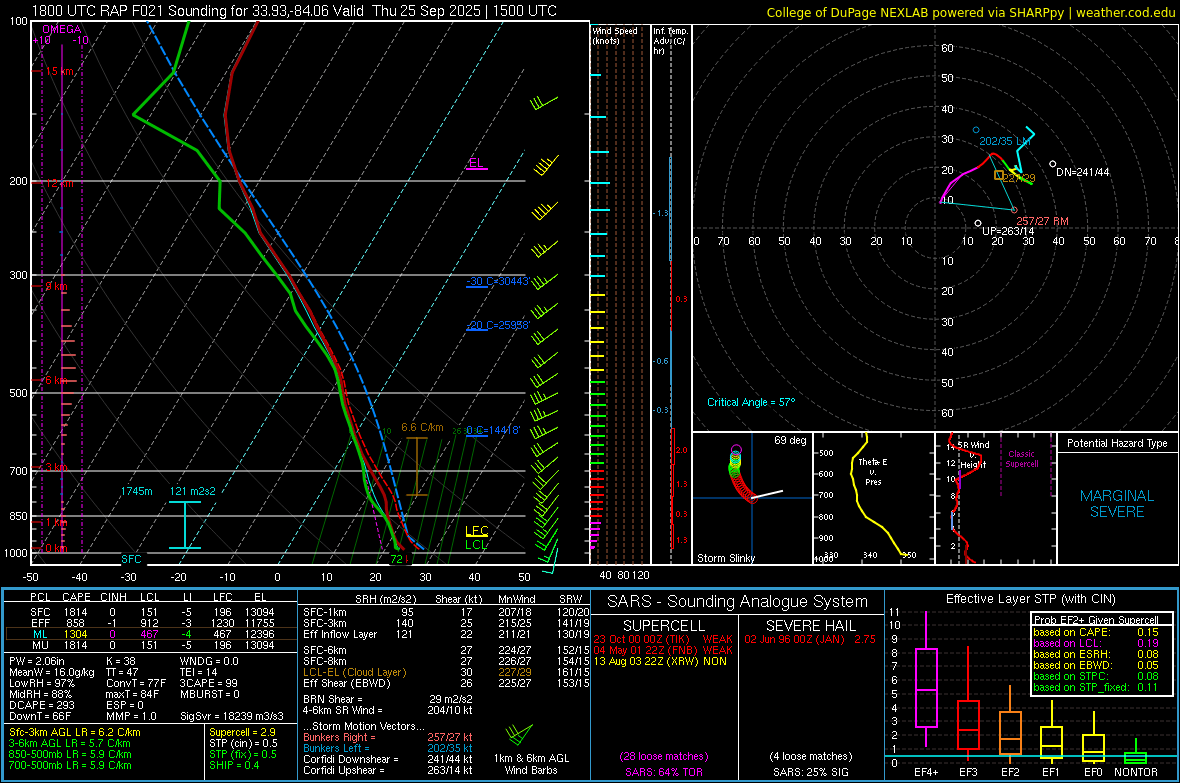Click the 121 m2s2 label on the skew-T
Image resolution: width=1180 pixels, height=783 pixels.
click(192, 491)
